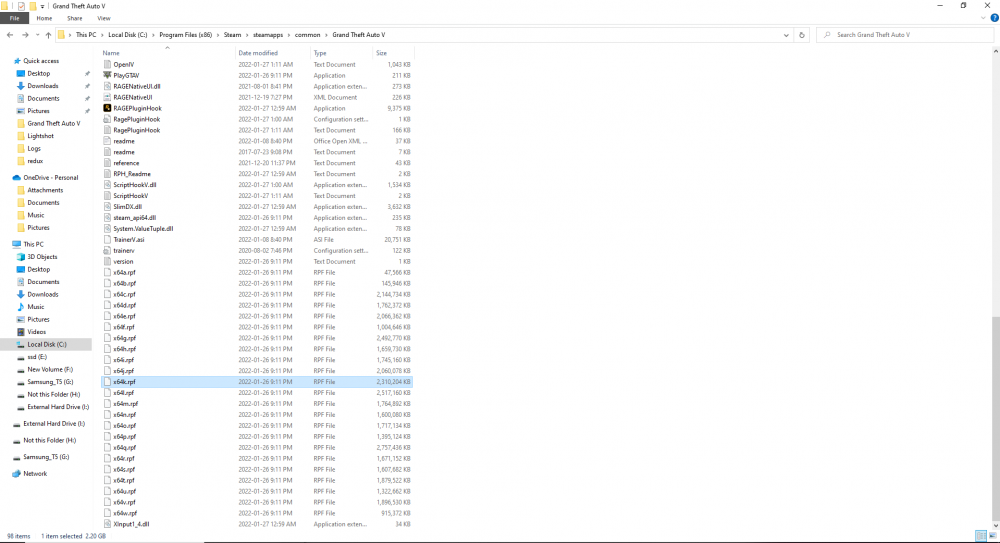
Task: Go up one folder level
Action: [48, 35]
